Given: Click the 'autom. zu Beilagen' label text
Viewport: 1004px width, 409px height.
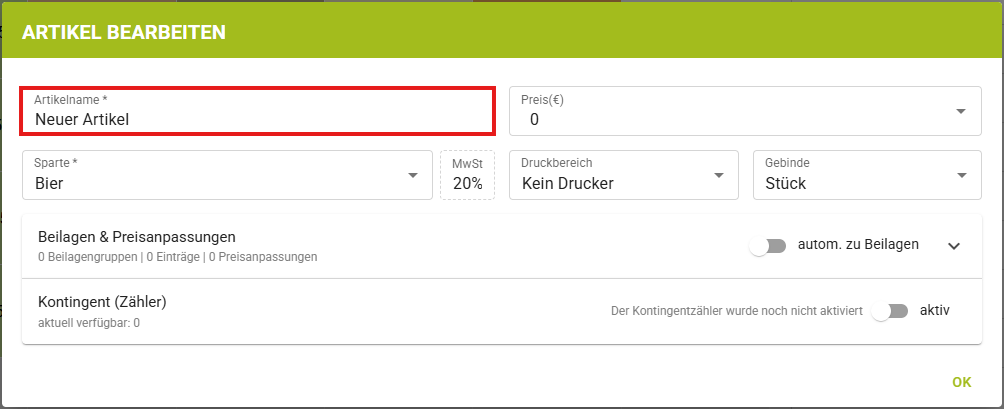Looking at the screenshot, I should 858,245.
